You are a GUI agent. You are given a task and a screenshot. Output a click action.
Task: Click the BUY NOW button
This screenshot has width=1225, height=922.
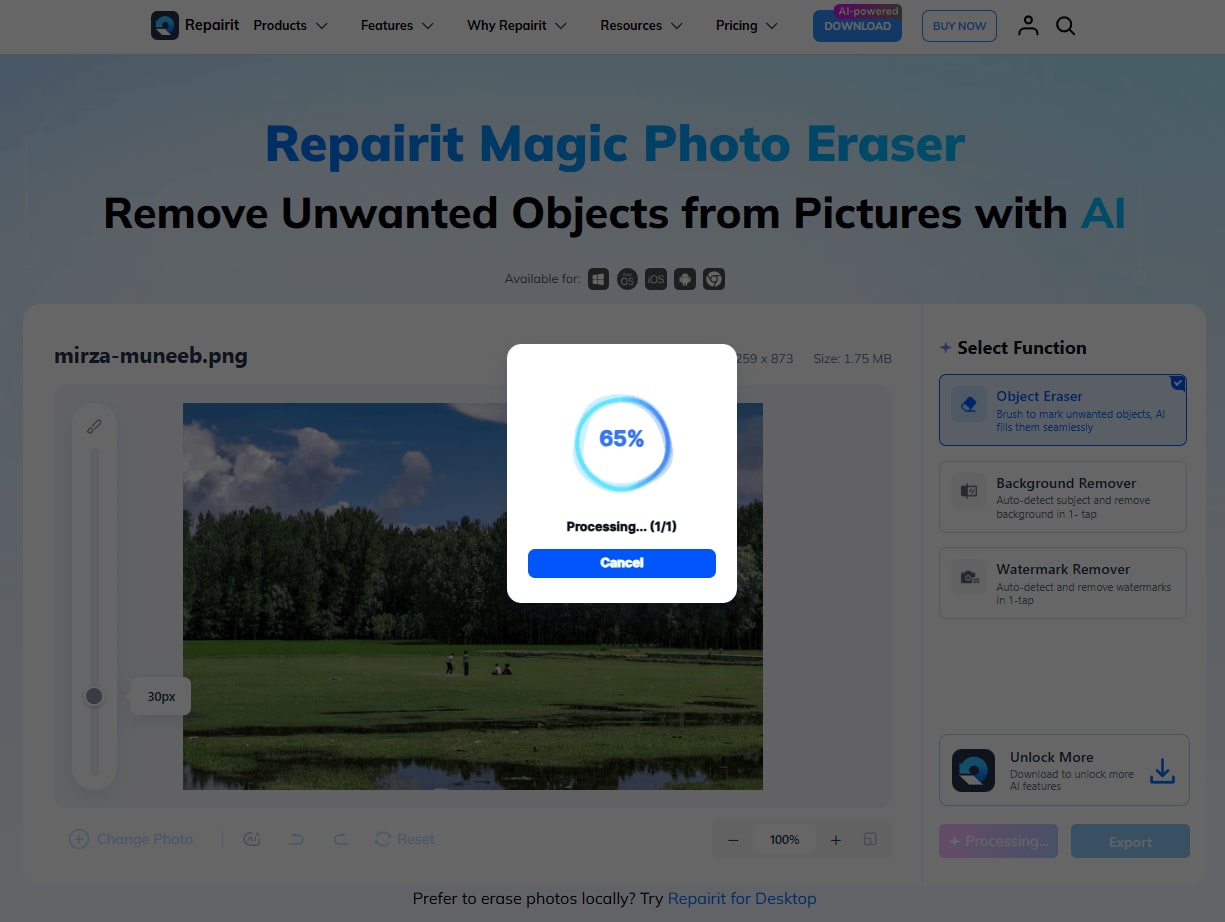pyautogui.click(x=959, y=26)
